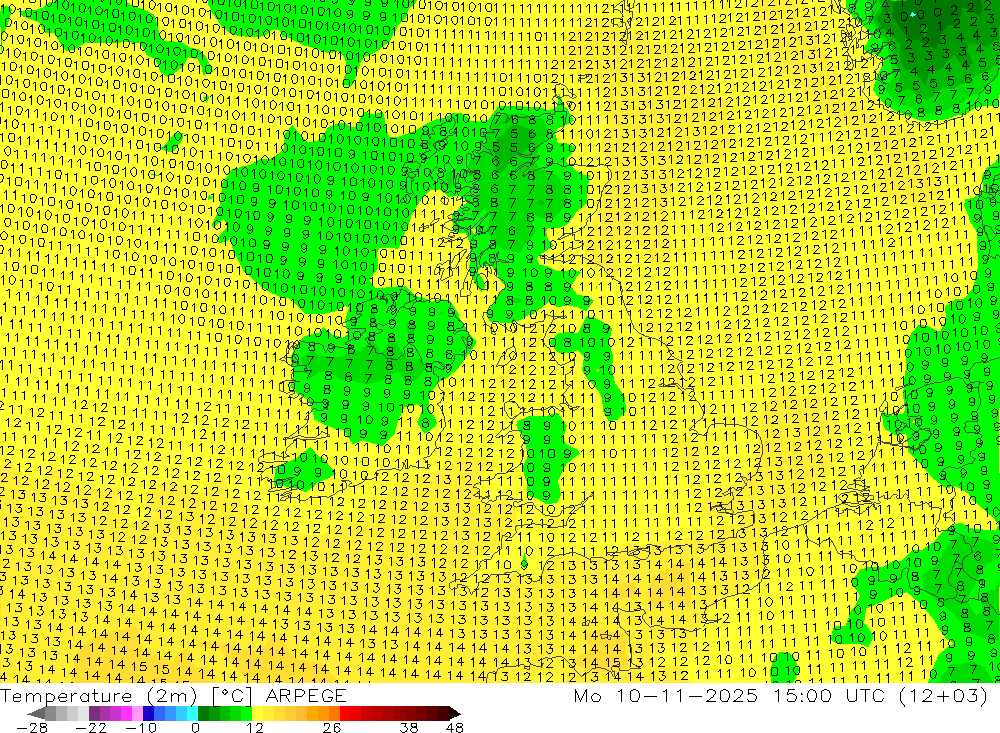Click the -10 legend scale label
This screenshot has height=733, width=1000.
click(x=141, y=727)
